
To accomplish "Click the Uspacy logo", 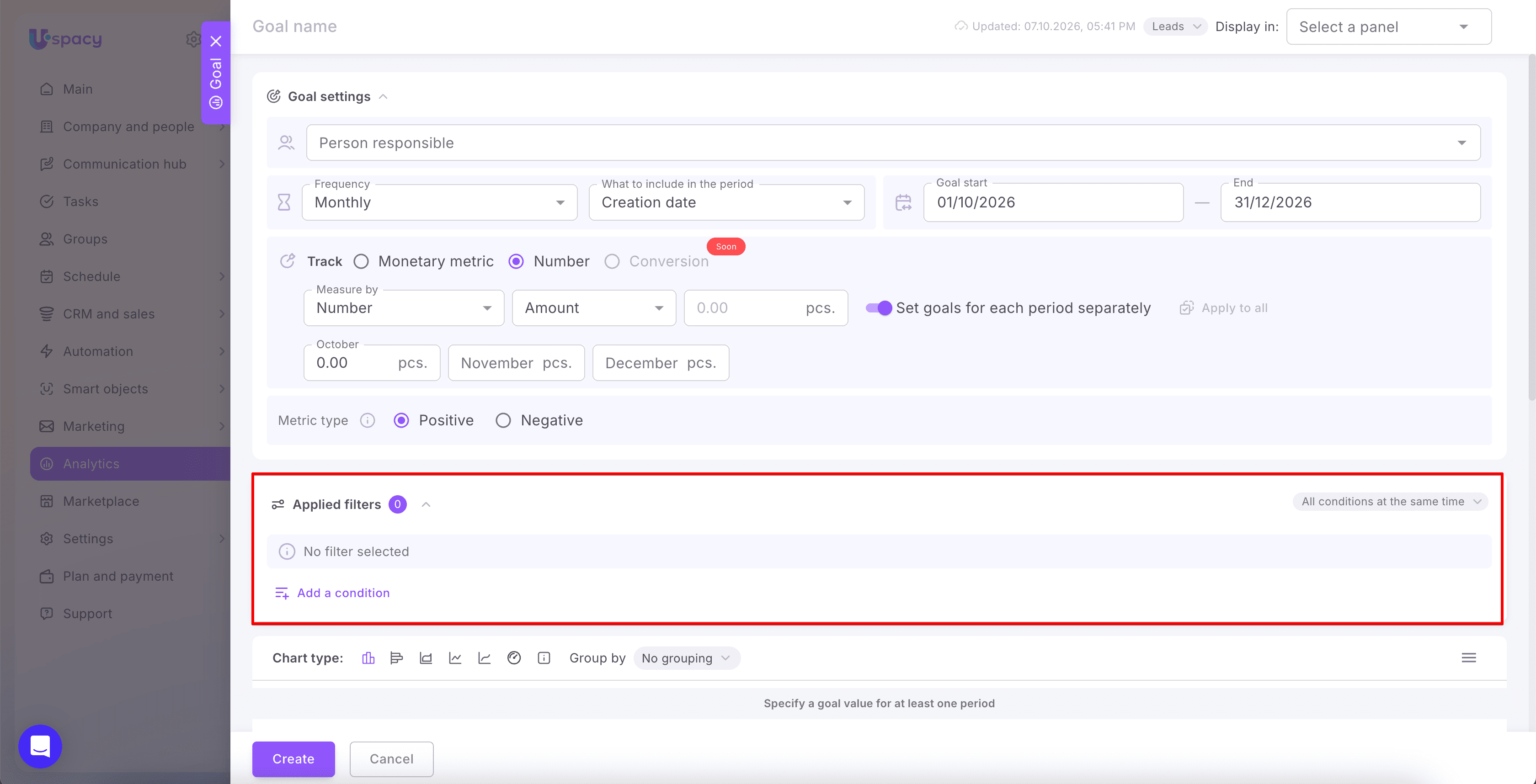I will tap(65, 39).
